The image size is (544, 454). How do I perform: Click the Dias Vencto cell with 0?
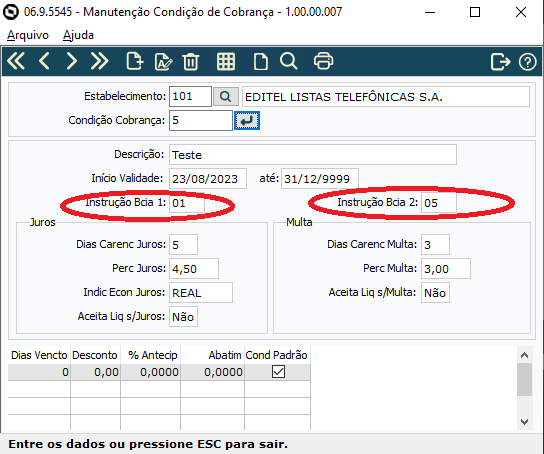pyautogui.click(x=39, y=372)
